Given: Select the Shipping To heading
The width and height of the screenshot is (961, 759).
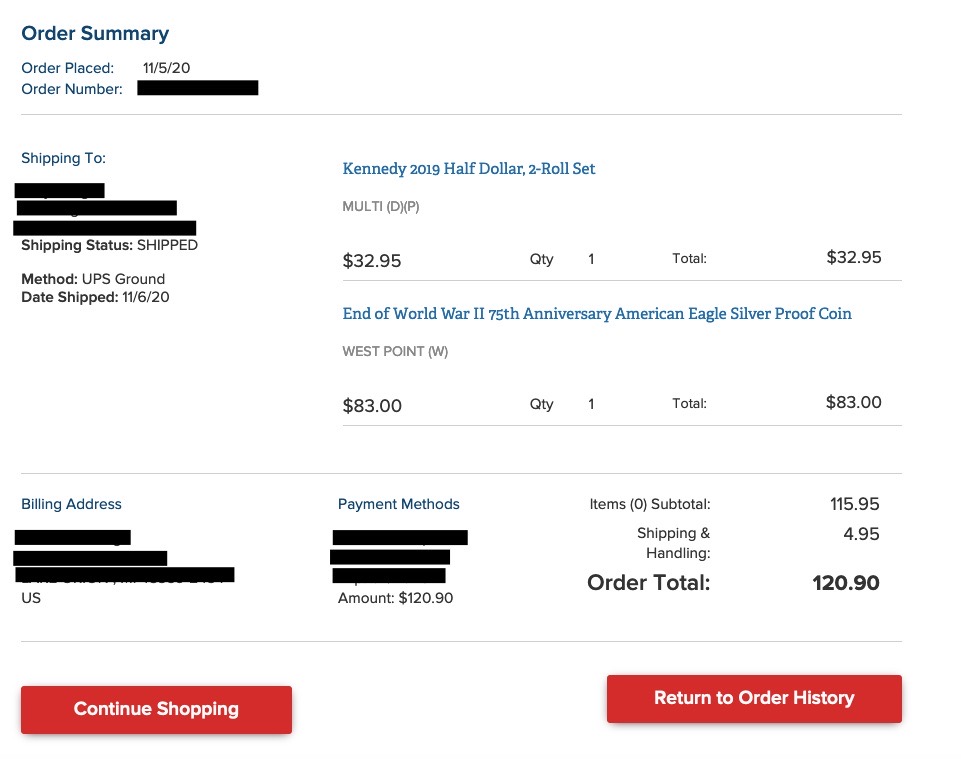Looking at the screenshot, I should tap(63, 158).
